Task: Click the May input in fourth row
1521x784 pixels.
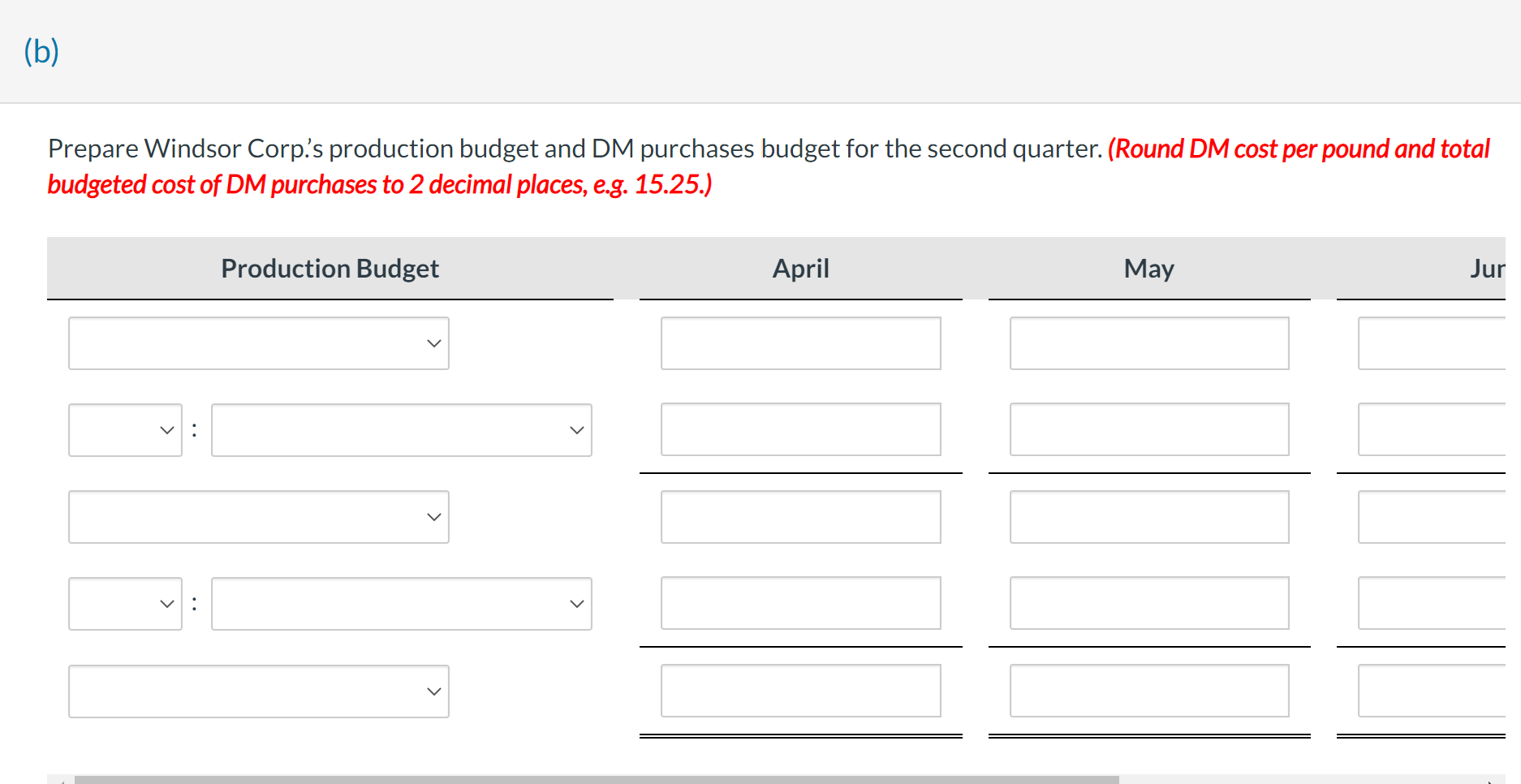Action: pyautogui.click(x=1149, y=603)
